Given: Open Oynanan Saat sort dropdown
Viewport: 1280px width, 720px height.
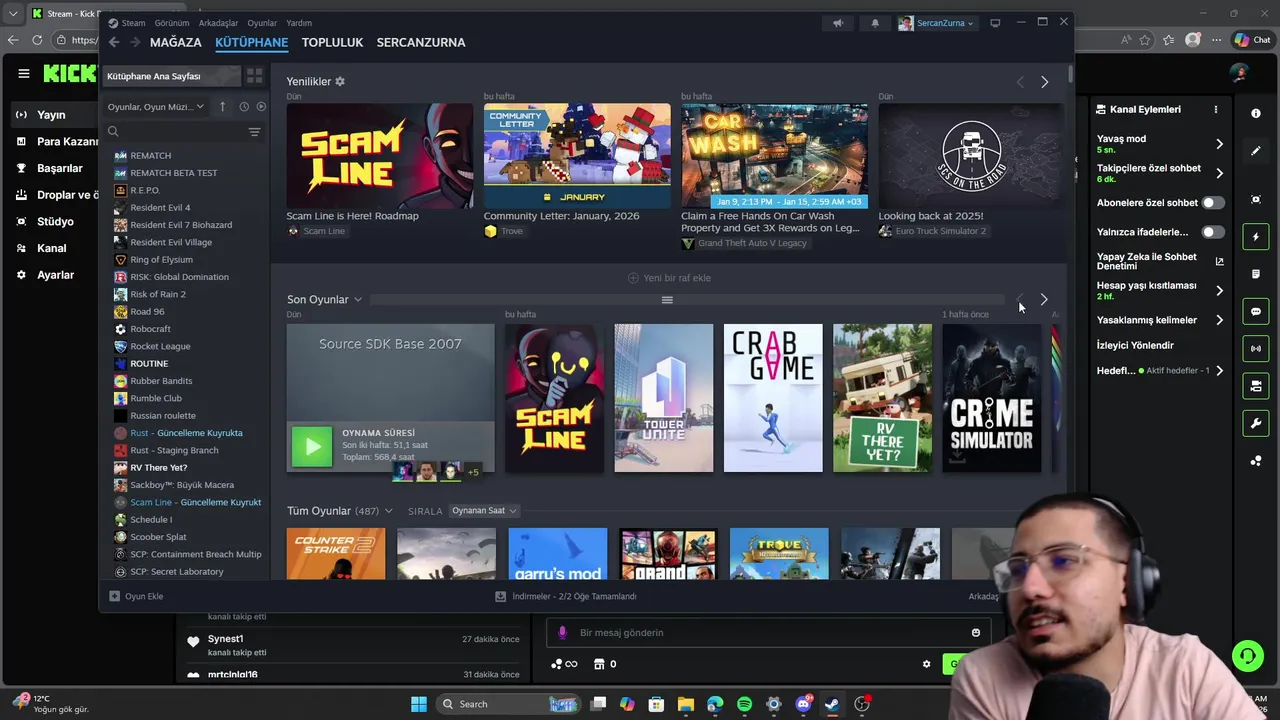Looking at the screenshot, I should 483,511.
